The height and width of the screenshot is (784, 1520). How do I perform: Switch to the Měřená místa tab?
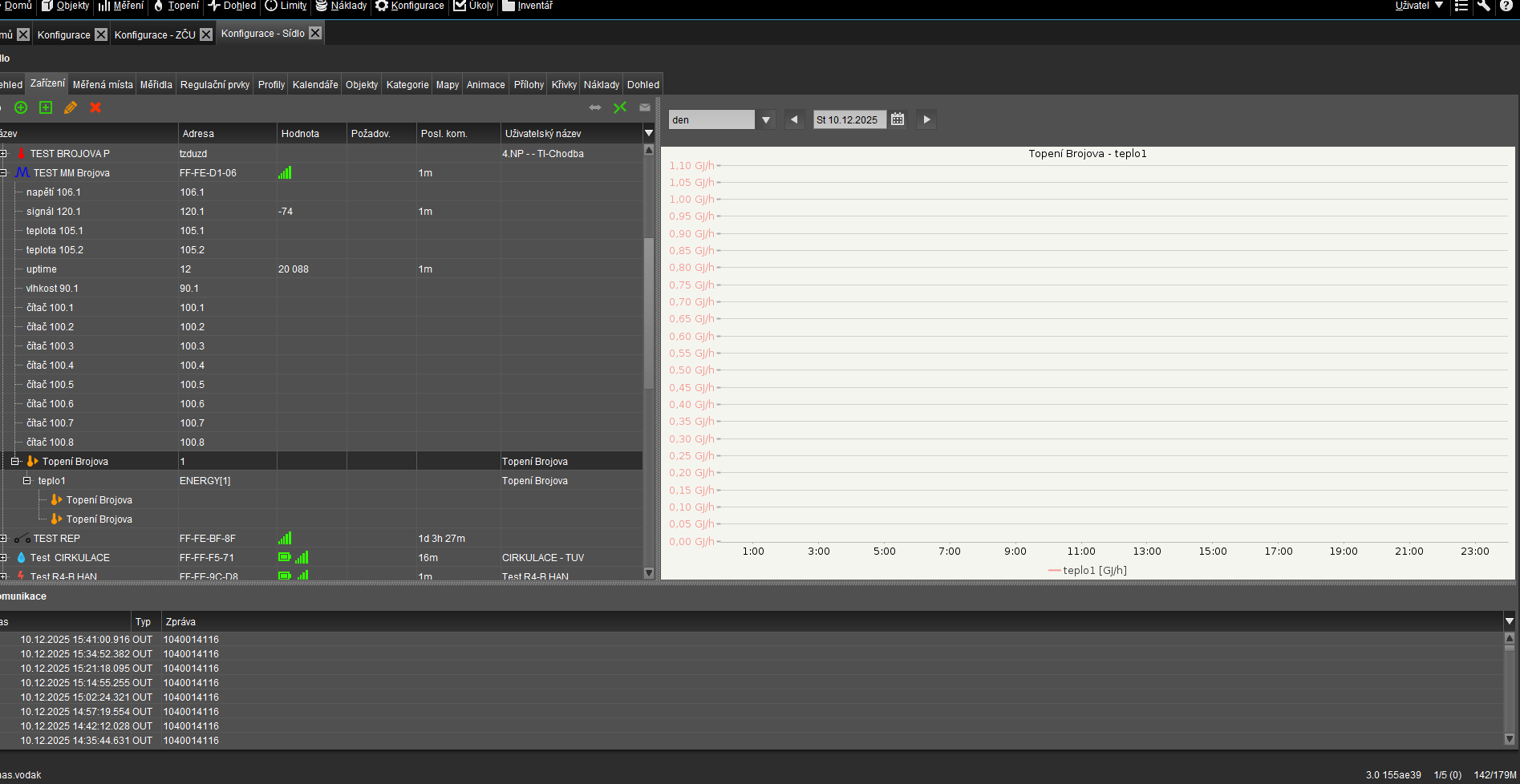[103, 84]
